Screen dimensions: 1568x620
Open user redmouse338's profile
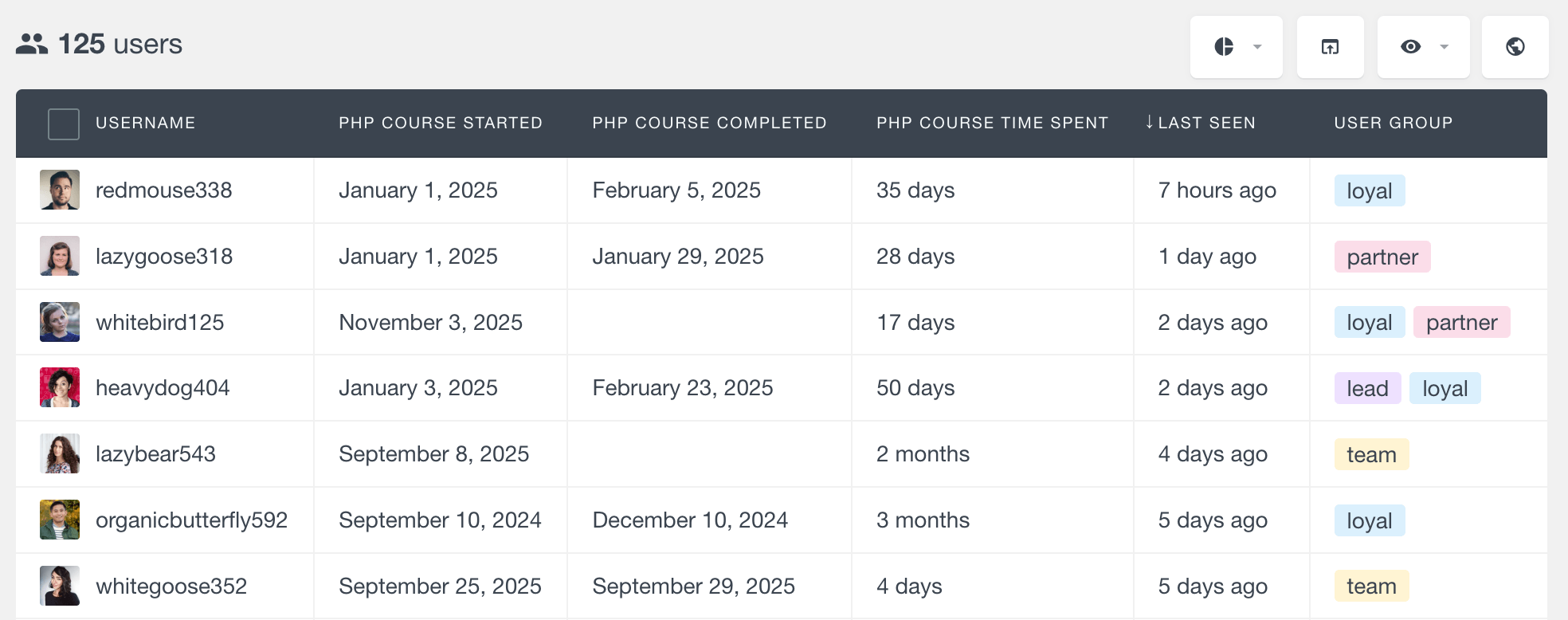[163, 190]
